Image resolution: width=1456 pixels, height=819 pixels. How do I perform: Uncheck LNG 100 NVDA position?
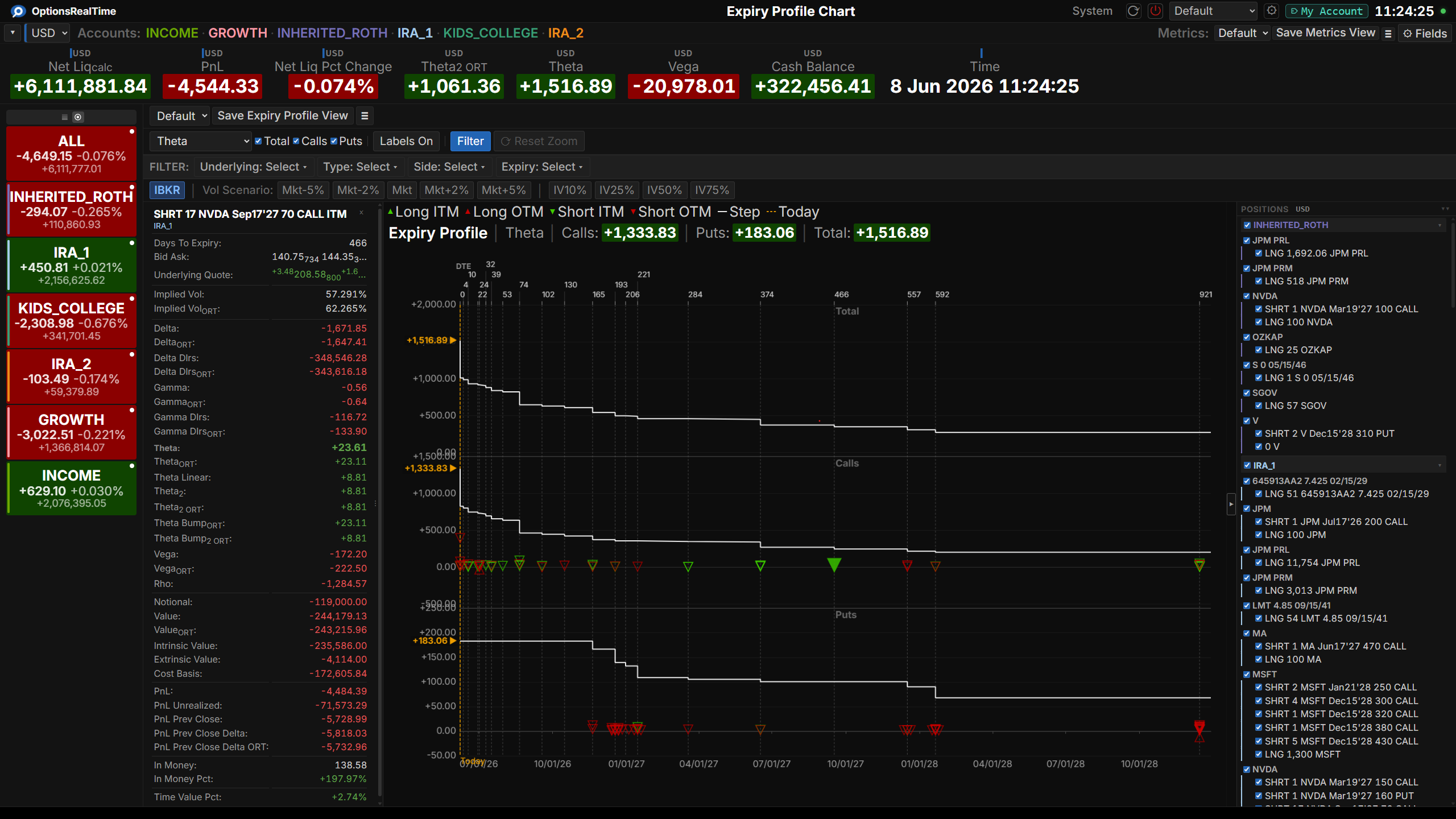point(1259,322)
